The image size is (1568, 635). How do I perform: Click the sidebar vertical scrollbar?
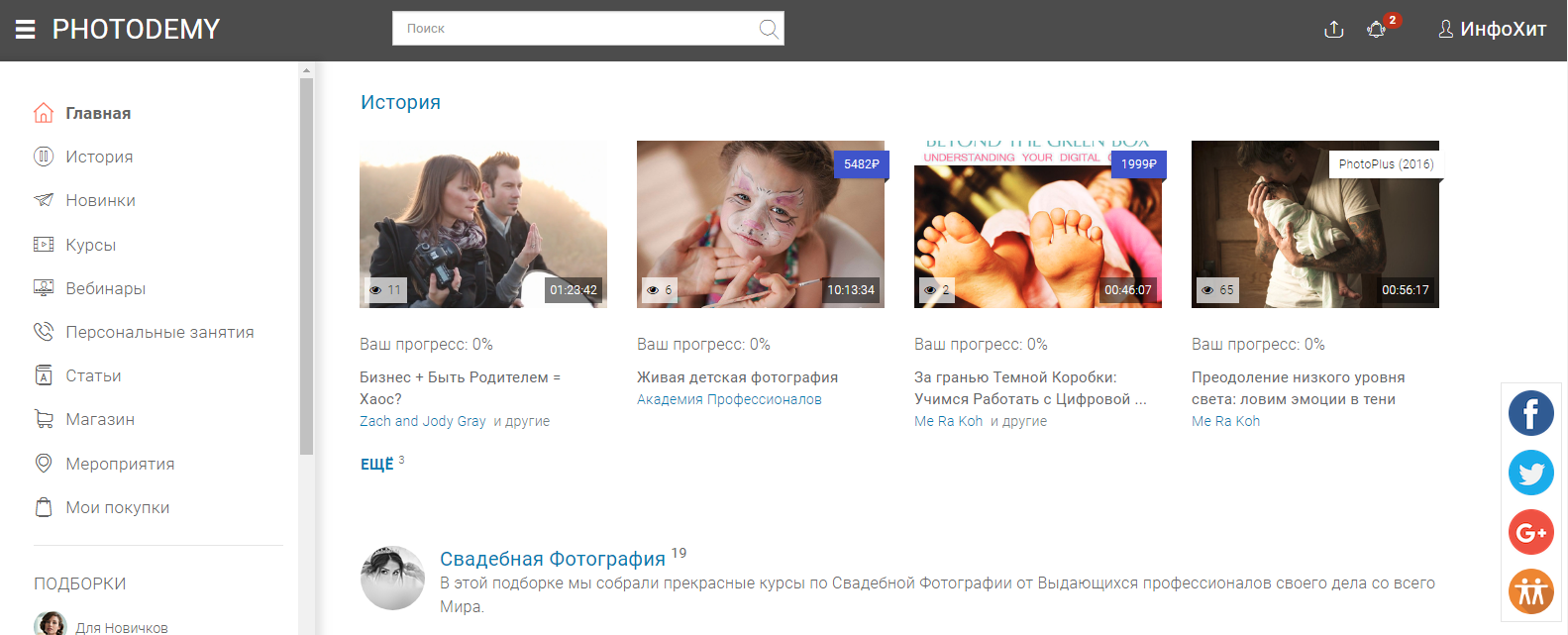tap(306, 267)
